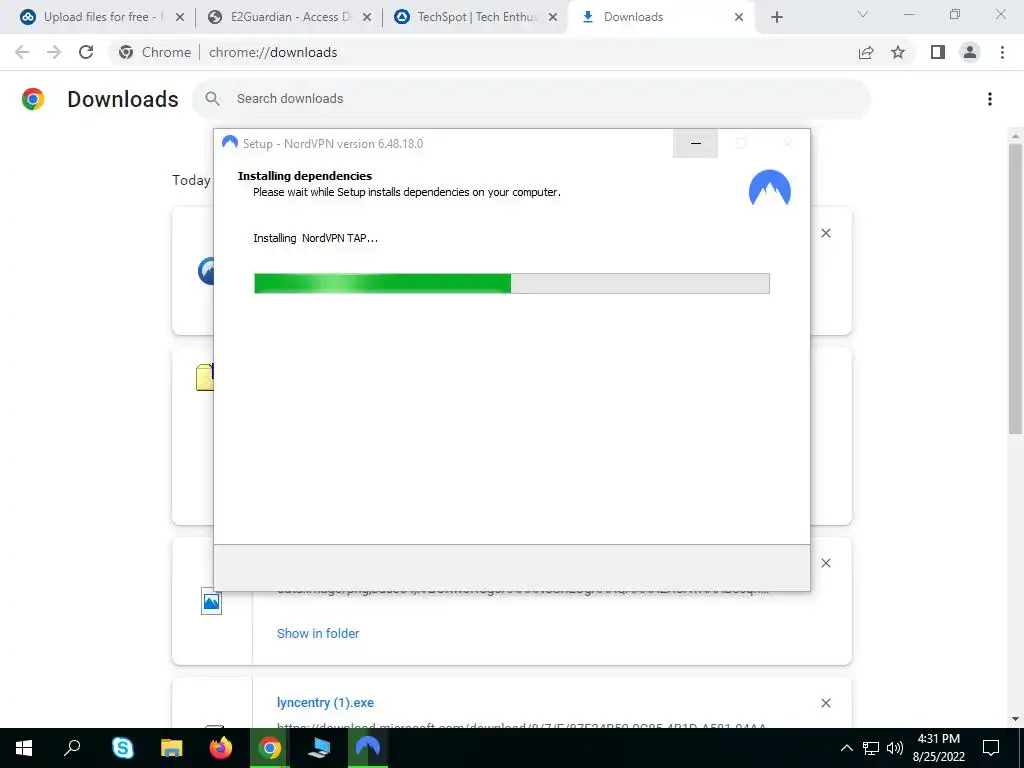The image size is (1024, 768).
Task: Remove lyncentry (1).exe from list
Action: (826, 703)
